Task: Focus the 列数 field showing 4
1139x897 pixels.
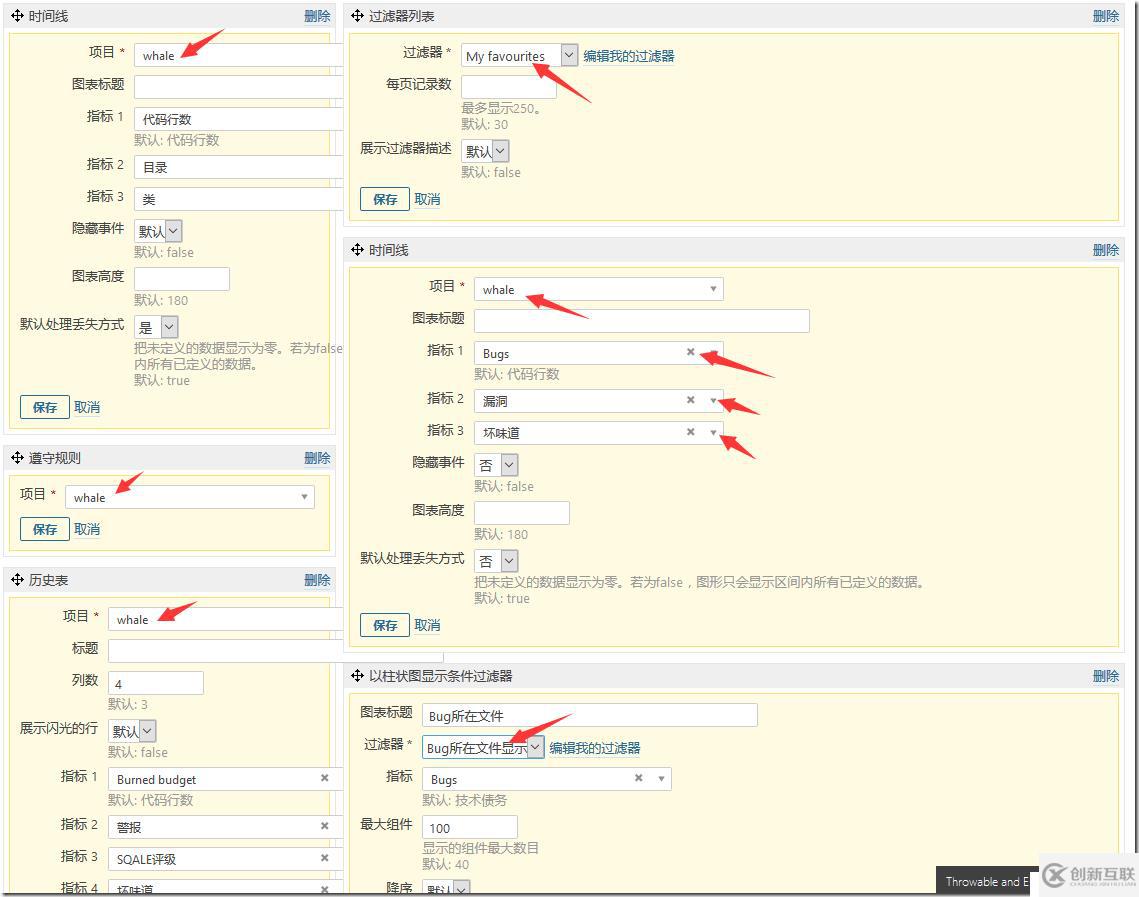Action: [155, 683]
